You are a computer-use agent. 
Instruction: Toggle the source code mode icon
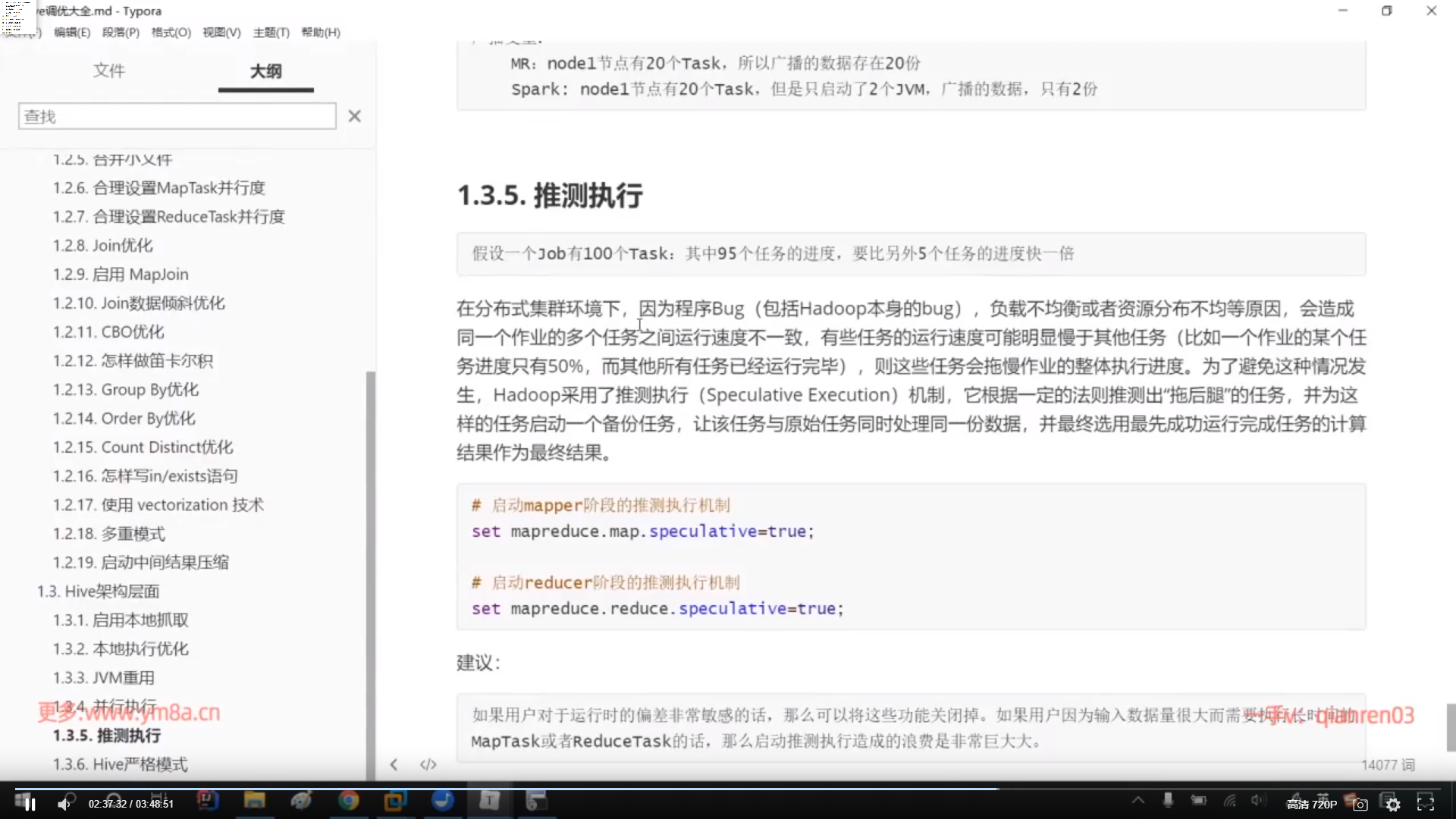coord(428,764)
